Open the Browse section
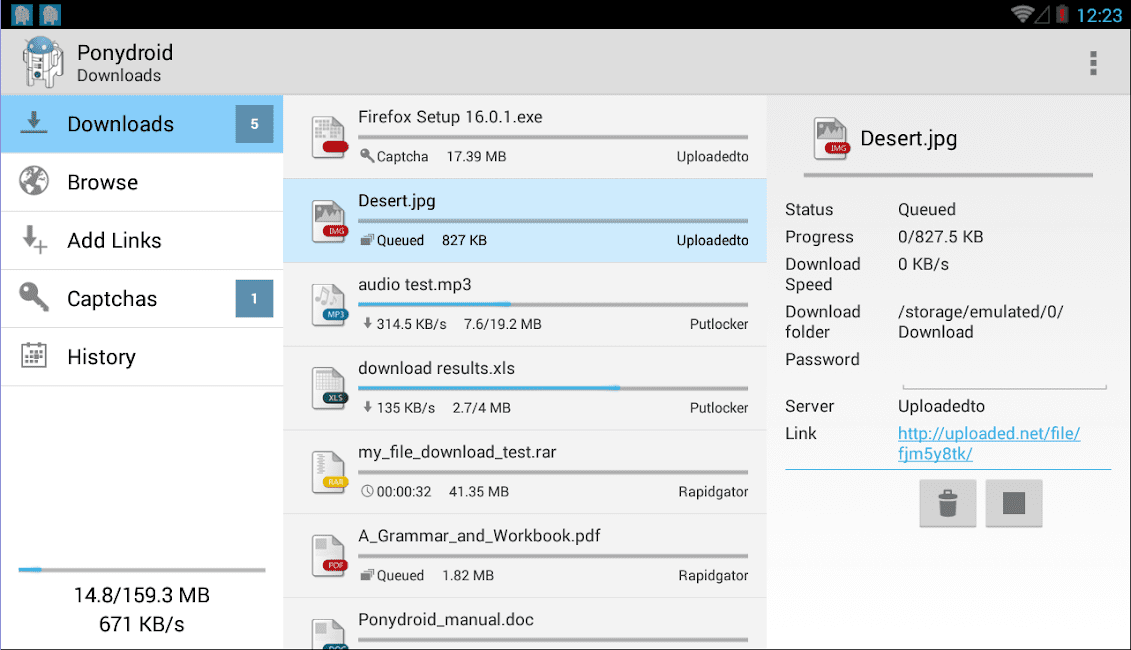This screenshot has height=650, width=1131. click(x=142, y=183)
